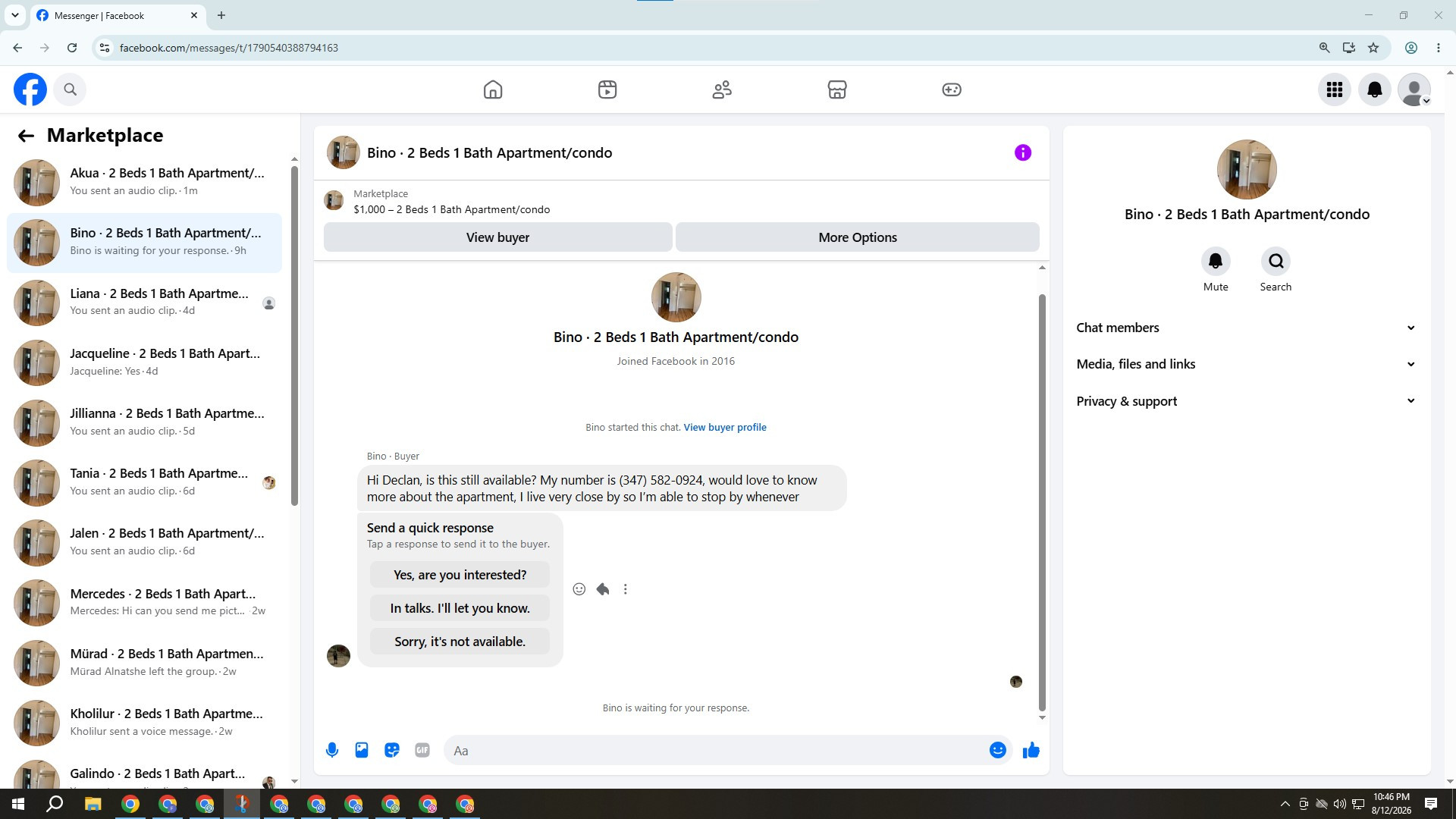
Task: Click Bino's profile photo in right panel
Action: click(1247, 170)
